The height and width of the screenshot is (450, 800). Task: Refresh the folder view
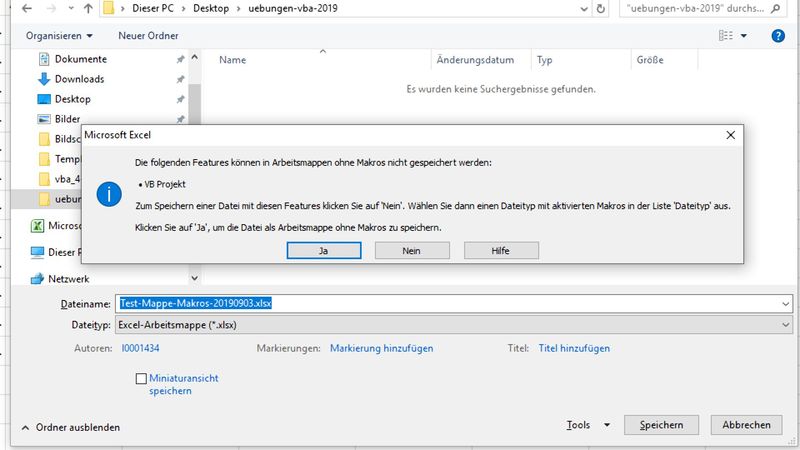click(601, 9)
